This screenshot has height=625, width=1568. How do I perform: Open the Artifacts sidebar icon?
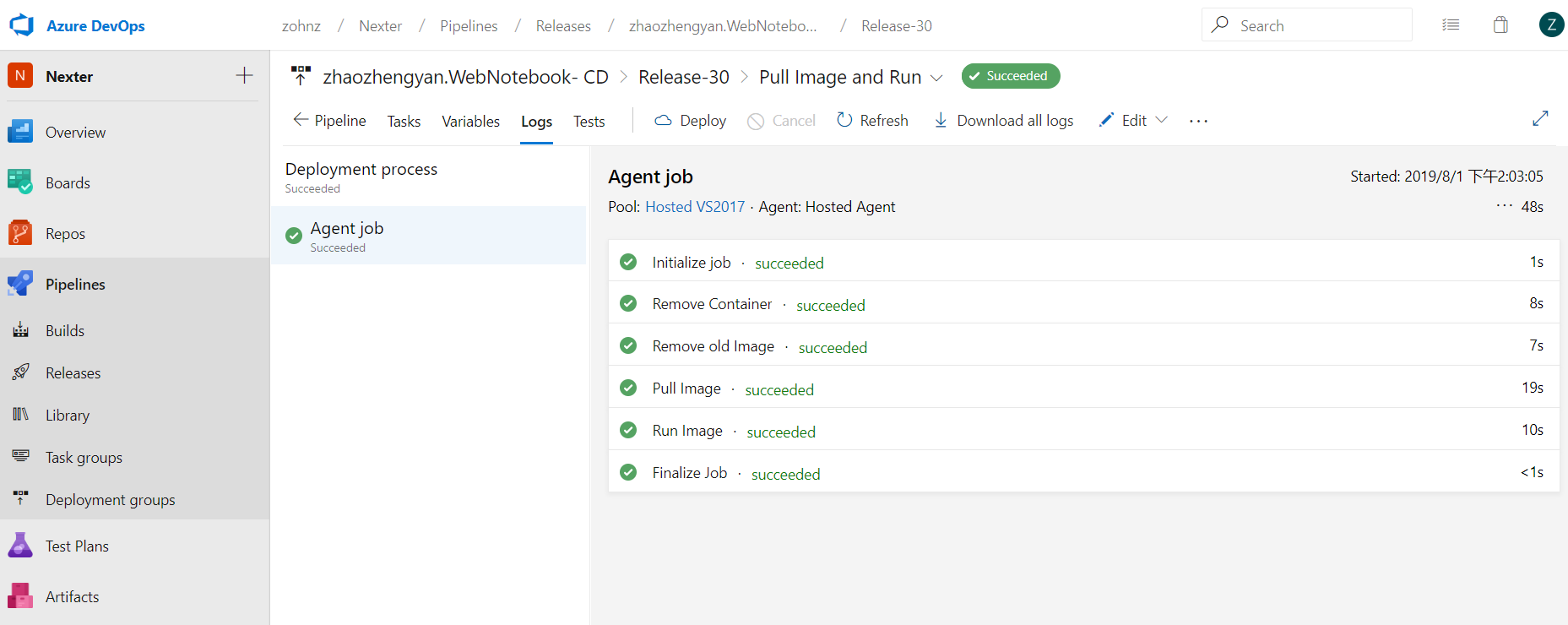[20, 596]
